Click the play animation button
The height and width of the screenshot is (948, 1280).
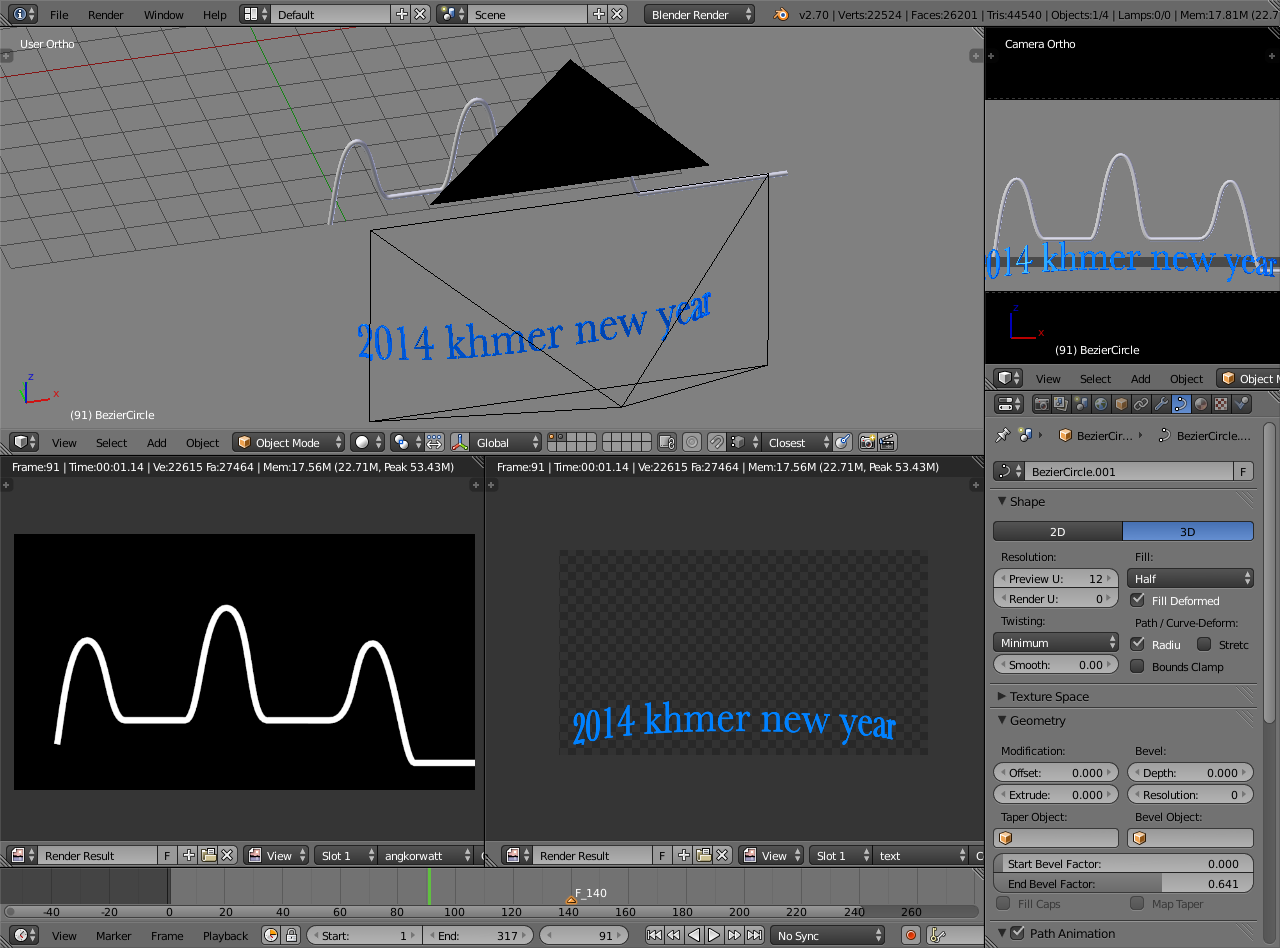pos(714,936)
